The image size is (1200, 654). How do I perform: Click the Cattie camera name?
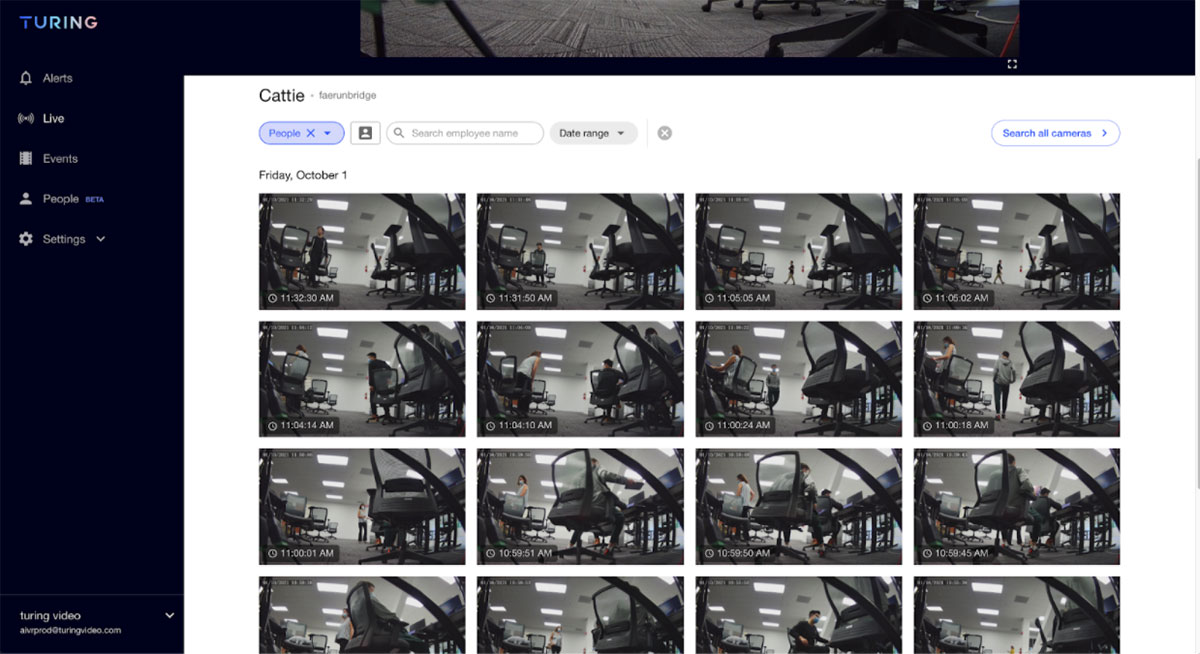click(x=280, y=95)
